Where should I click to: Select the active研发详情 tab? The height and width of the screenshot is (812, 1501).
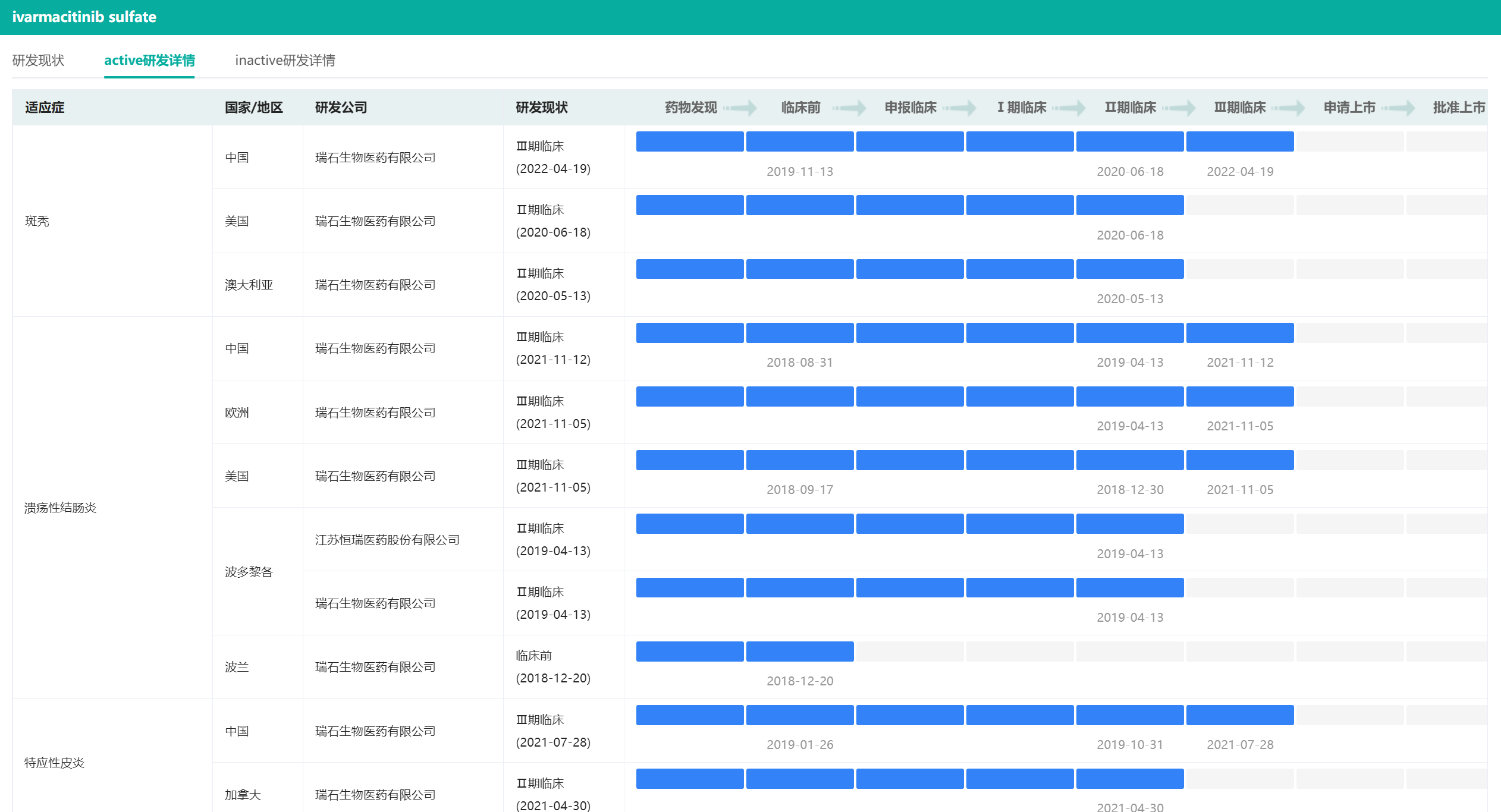tap(149, 61)
